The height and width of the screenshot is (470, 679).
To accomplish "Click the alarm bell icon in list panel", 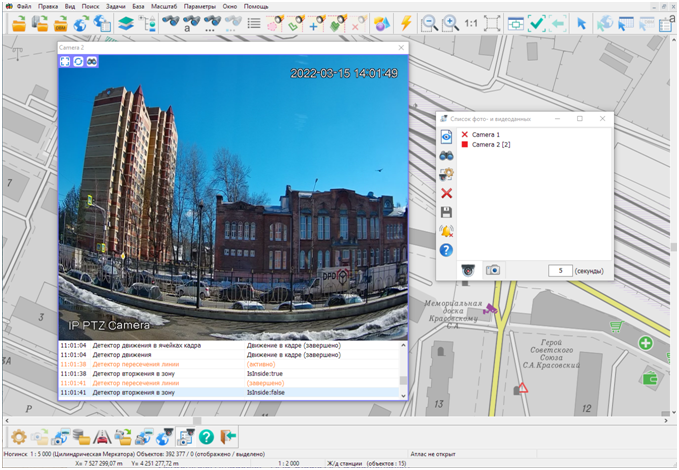I will [x=447, y=231].
